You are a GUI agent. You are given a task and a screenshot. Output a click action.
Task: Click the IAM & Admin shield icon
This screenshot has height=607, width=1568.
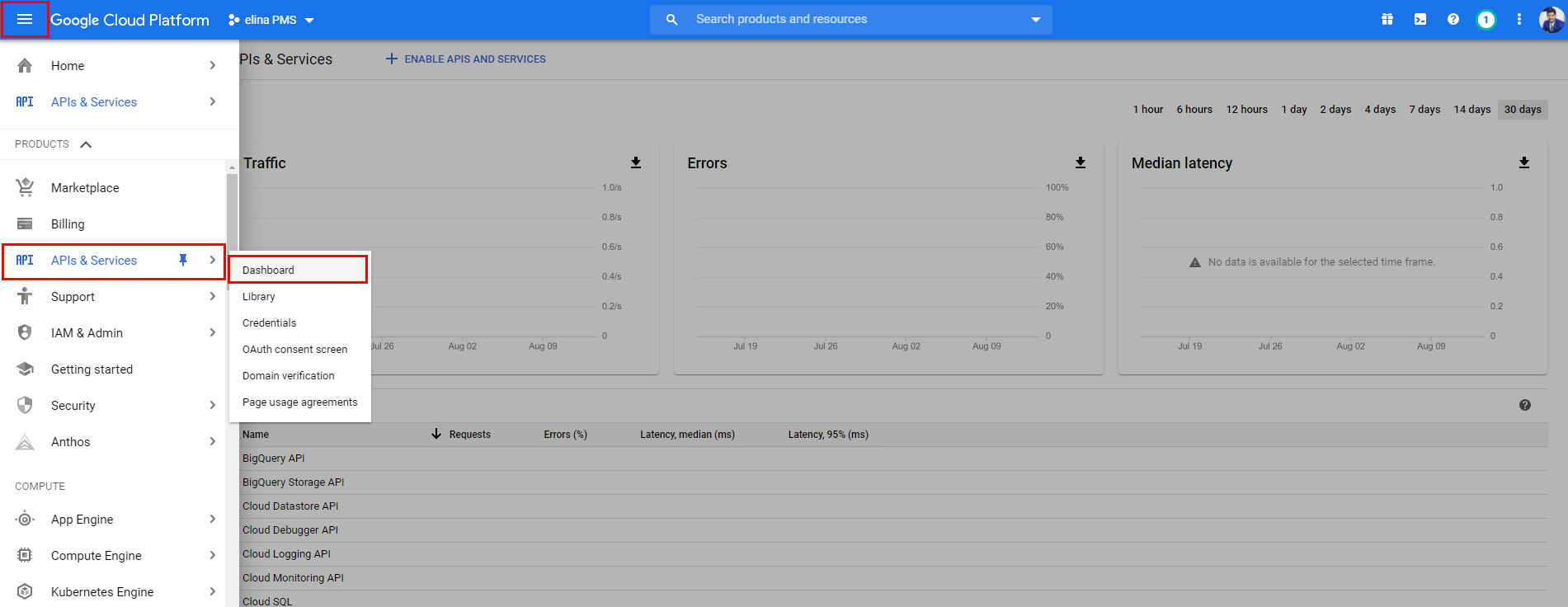click(25, 332)
